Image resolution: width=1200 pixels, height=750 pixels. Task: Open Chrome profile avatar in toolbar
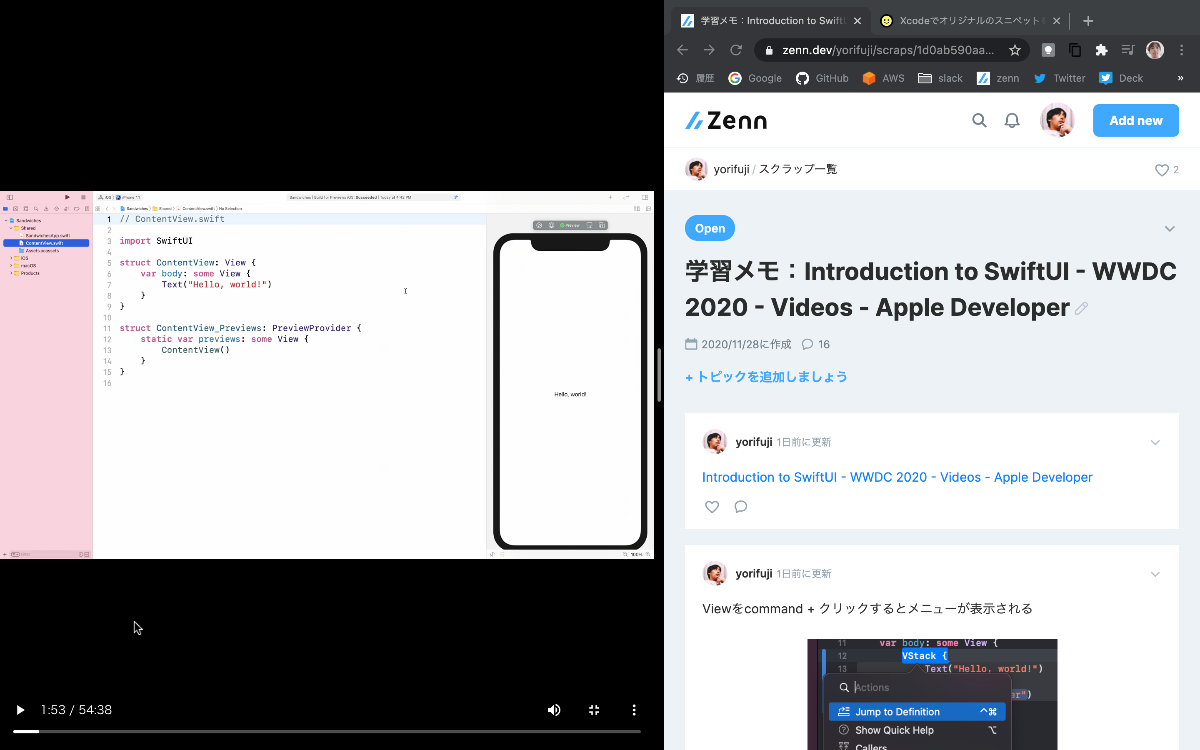click(1155, 50)
